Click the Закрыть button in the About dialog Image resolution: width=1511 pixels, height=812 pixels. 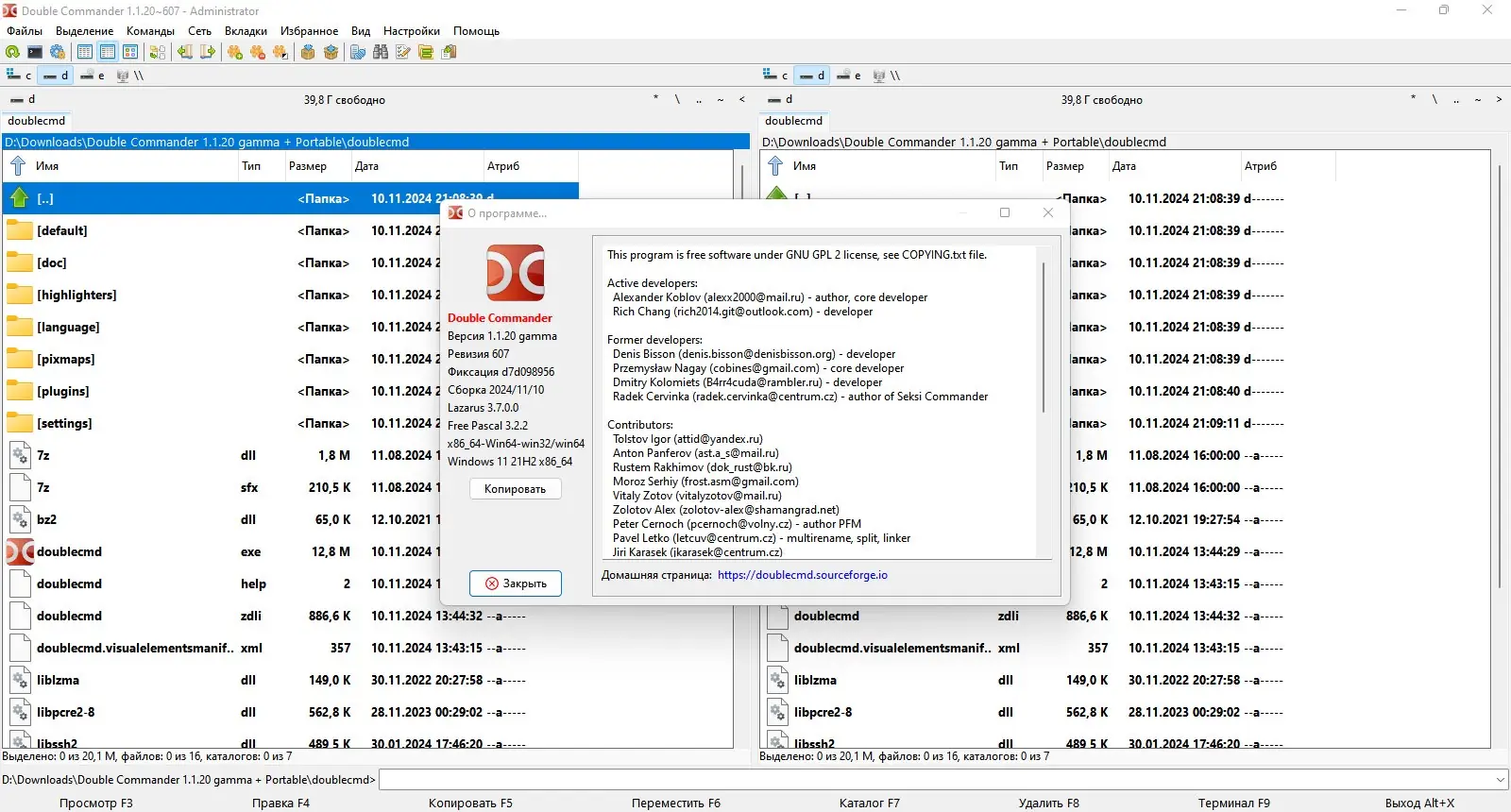[x=516, y=584]
